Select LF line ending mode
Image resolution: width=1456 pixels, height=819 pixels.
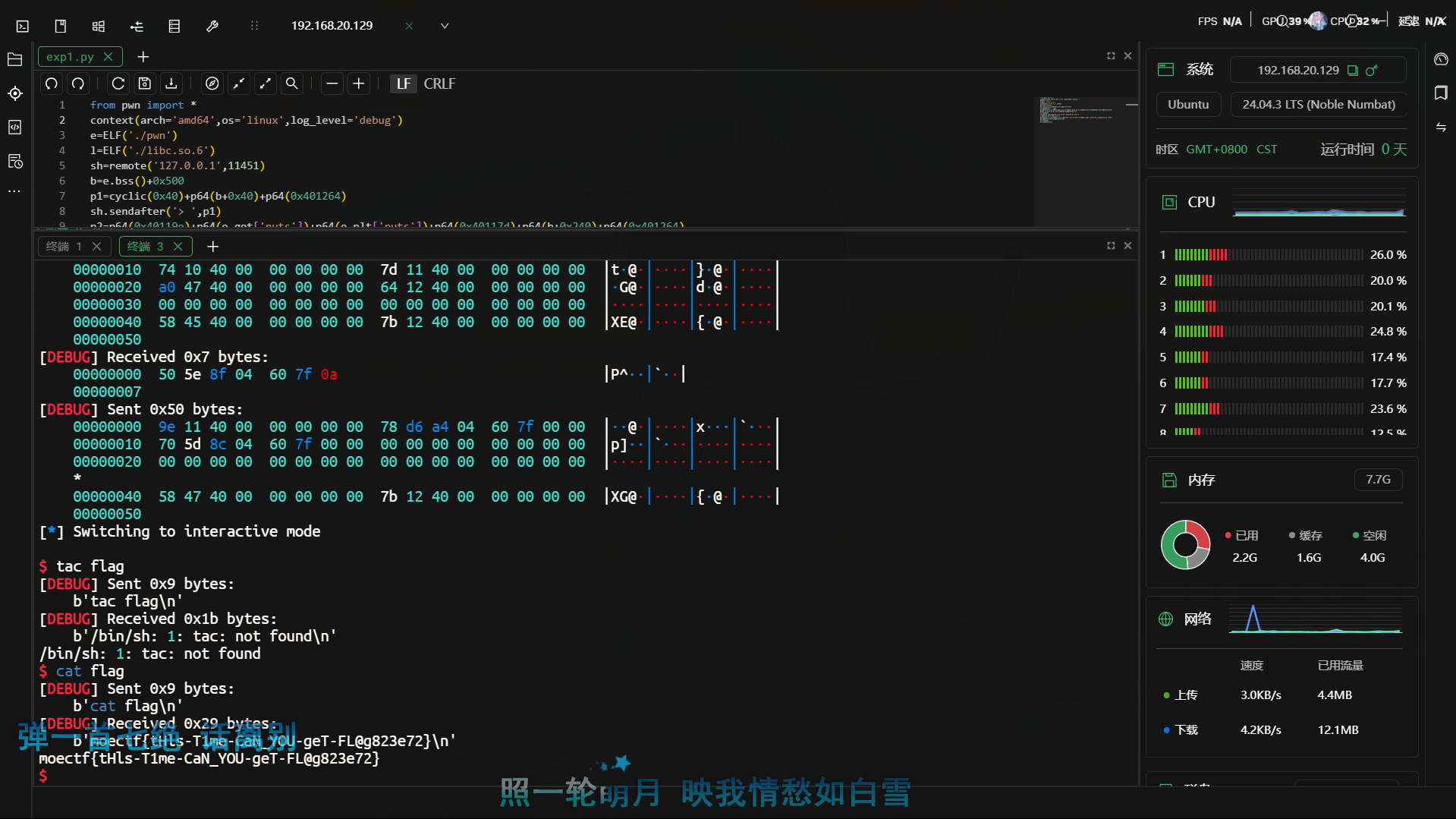pos(404,83)
